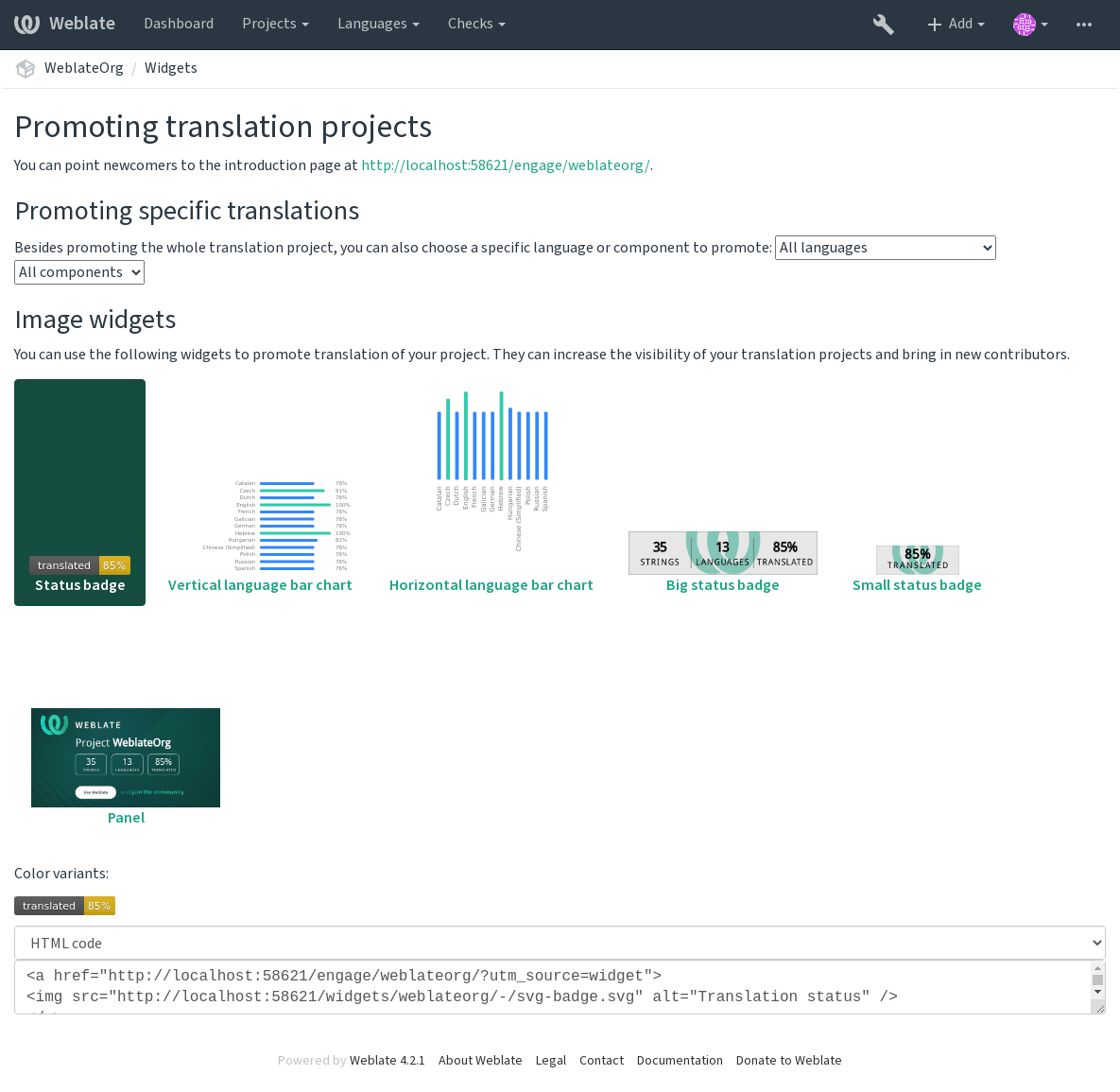This screenshot has width=1120, height=1092.
Task: Open the user avatar menu
Action: pos(1030,25)
